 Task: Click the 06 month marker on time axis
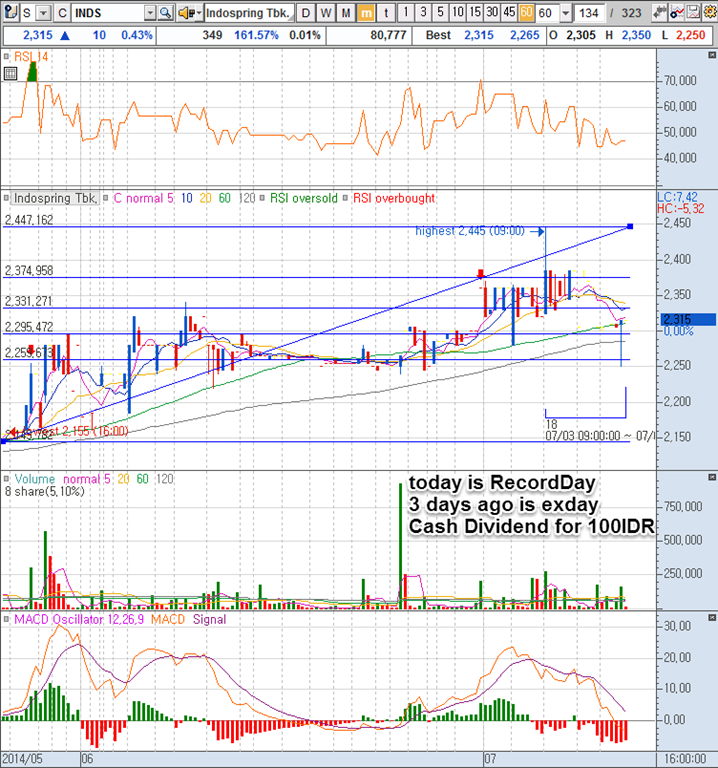(87, 759)
